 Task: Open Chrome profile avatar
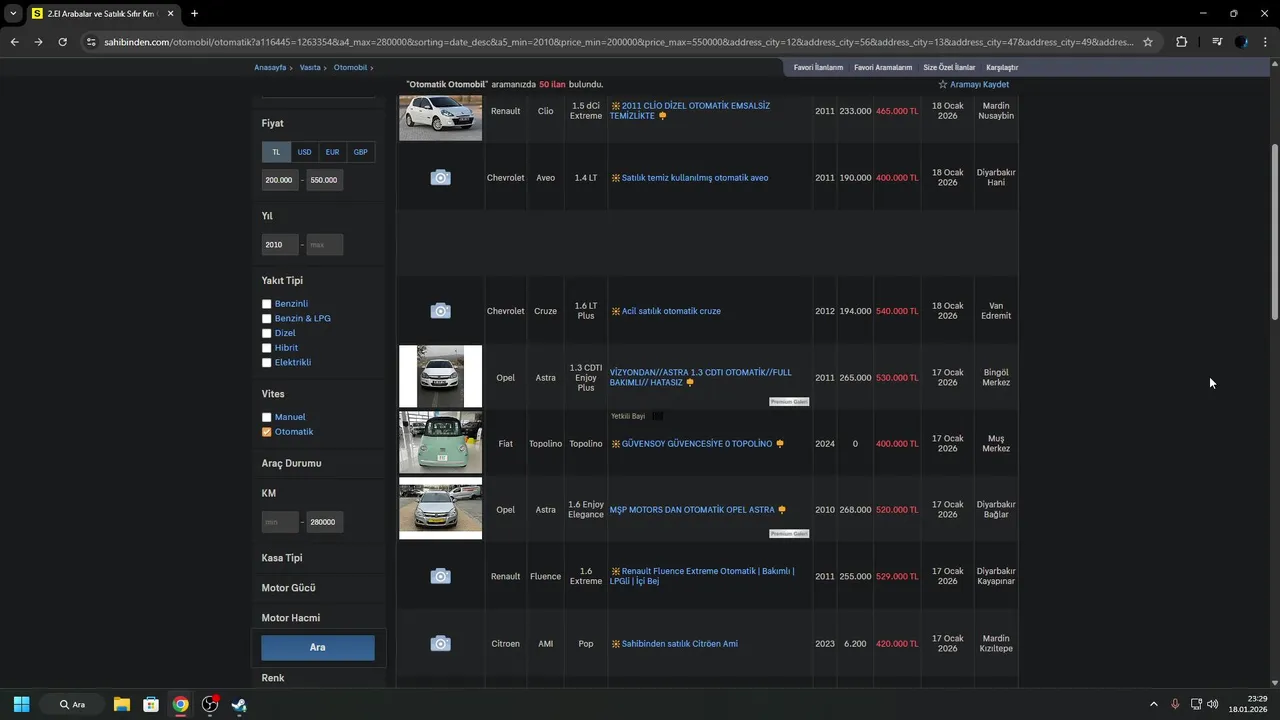1241,42
